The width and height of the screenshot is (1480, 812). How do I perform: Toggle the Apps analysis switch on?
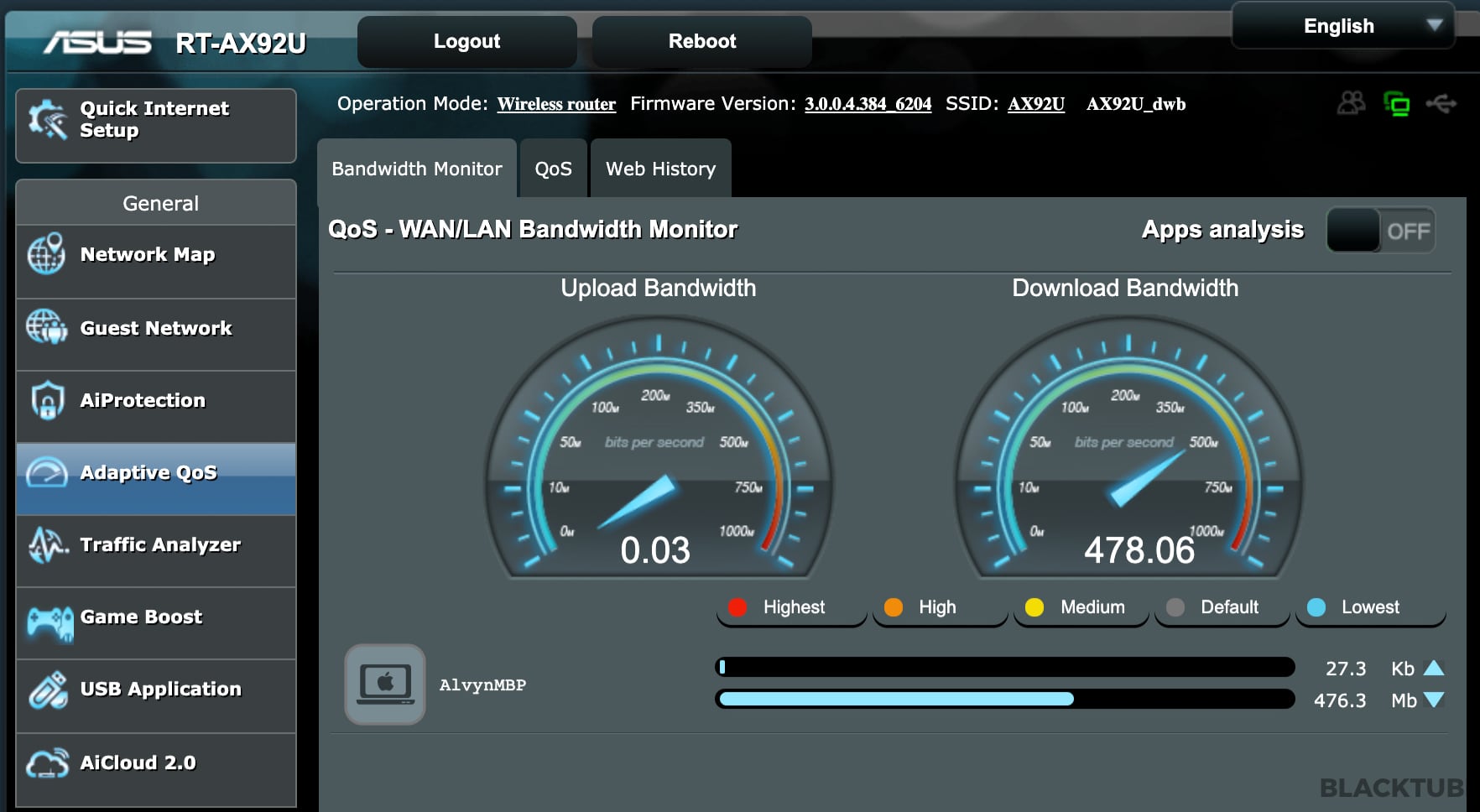click(x=1380, y=231)
